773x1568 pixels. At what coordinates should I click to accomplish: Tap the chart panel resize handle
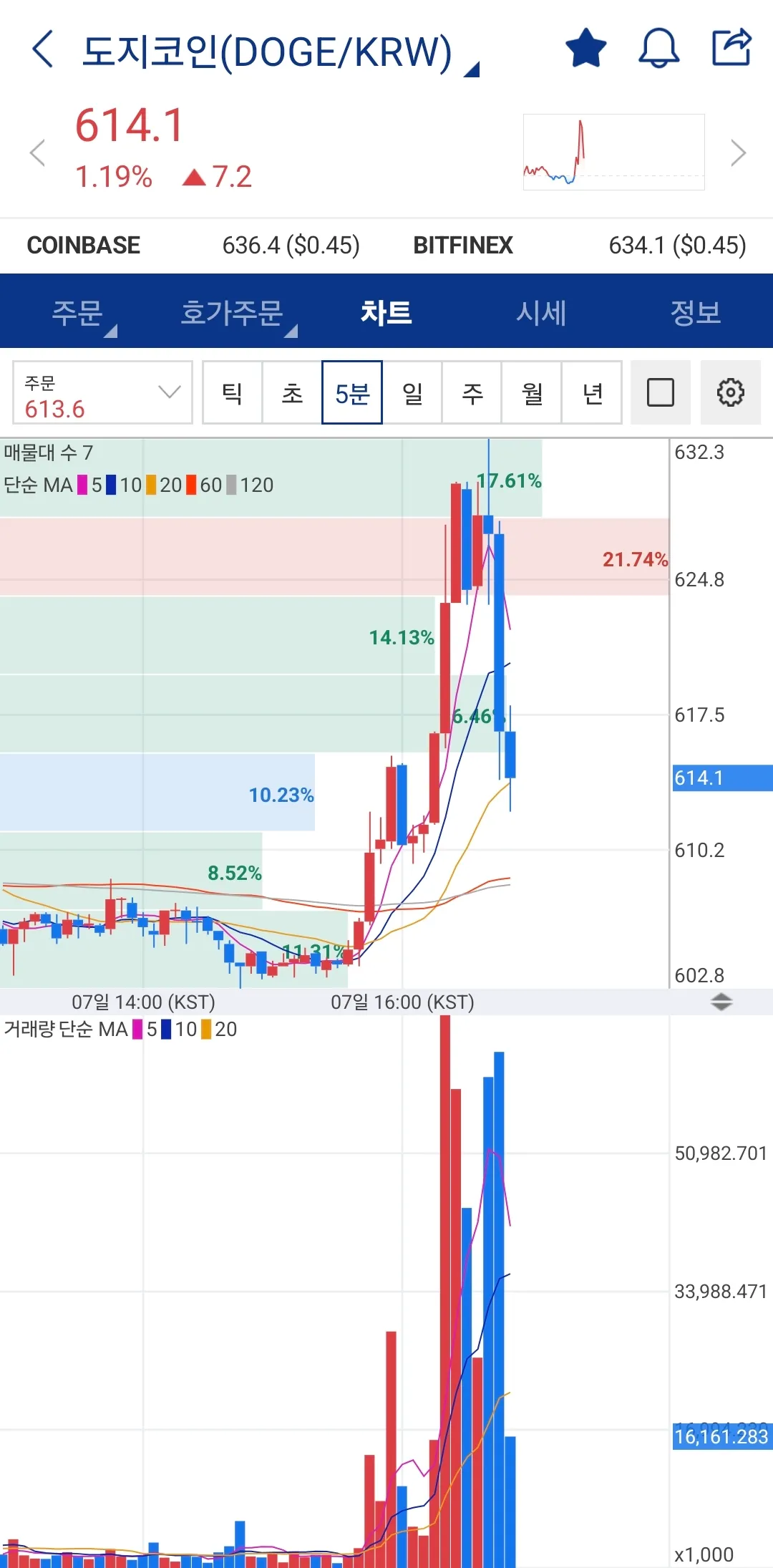pos(721,1002)
